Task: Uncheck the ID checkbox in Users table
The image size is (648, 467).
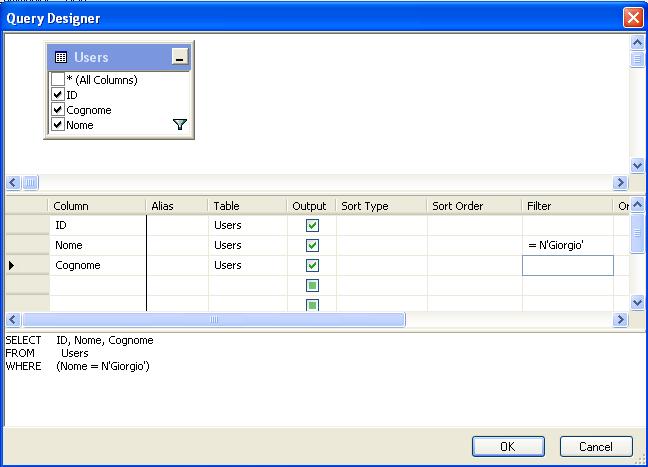Action: tap(58, 95)
